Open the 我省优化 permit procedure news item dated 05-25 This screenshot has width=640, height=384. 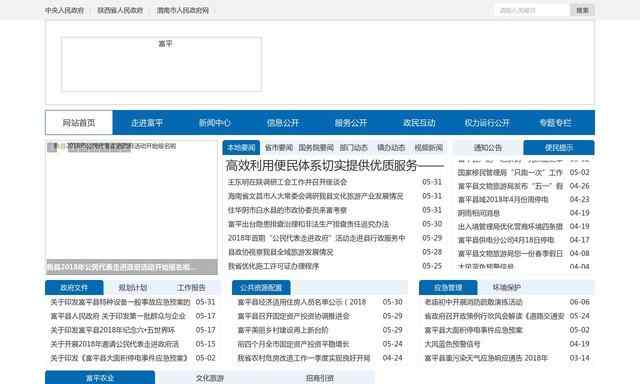tap(273, 266)
